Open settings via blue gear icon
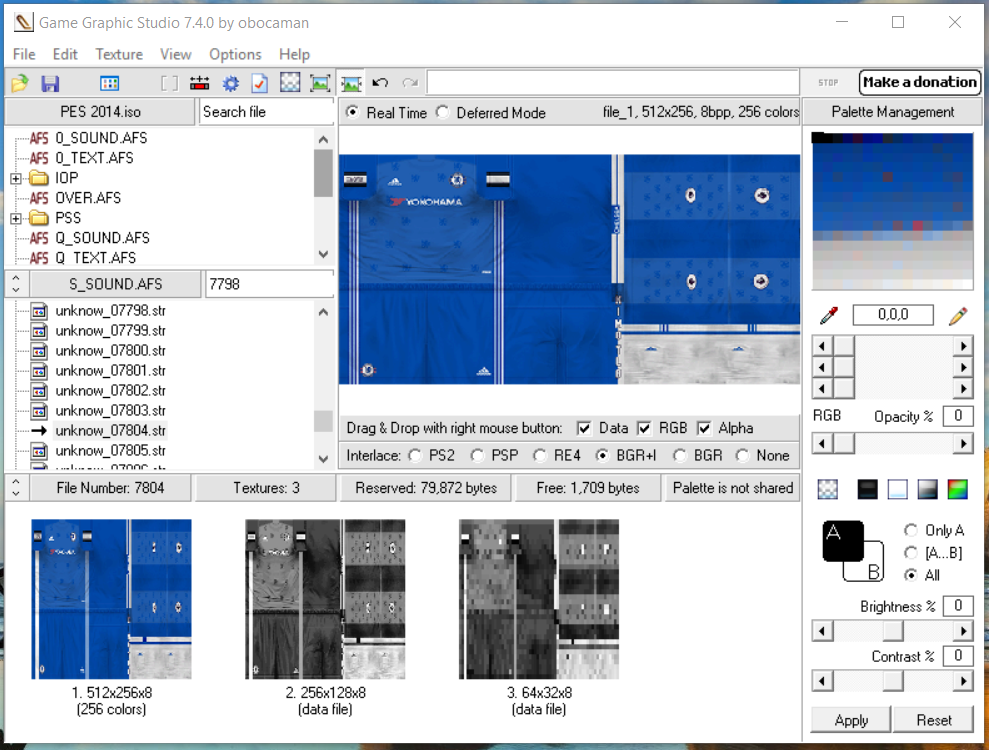 point(231,83)
